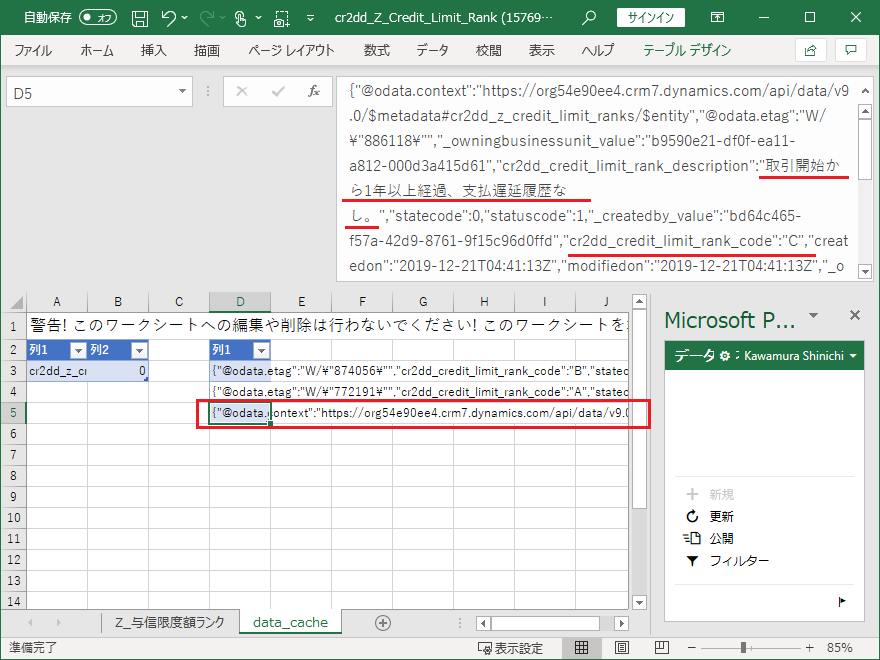Click the insert function fx icon

(313, 92)
